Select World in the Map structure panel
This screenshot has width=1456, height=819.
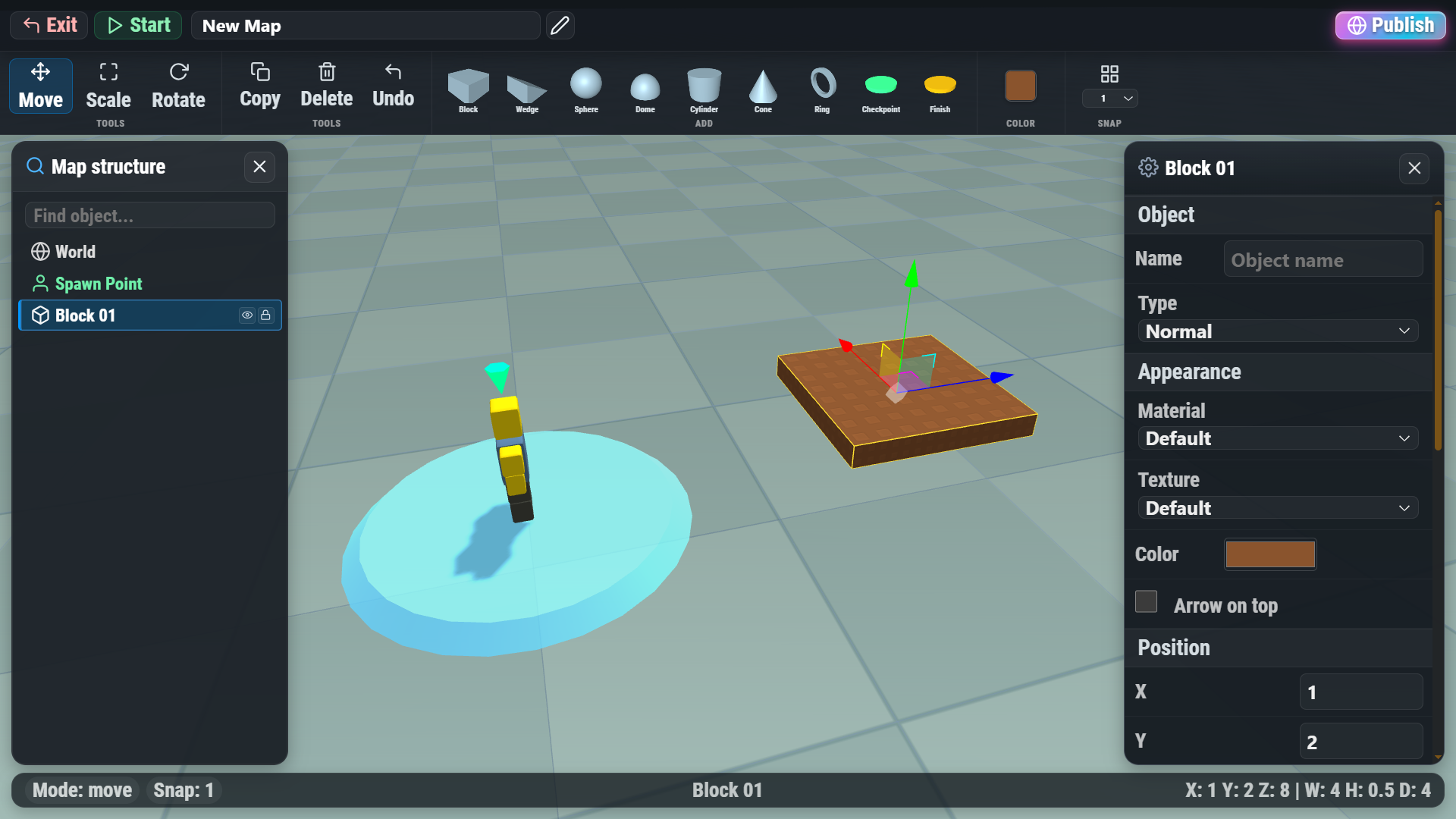click(75, 252)
